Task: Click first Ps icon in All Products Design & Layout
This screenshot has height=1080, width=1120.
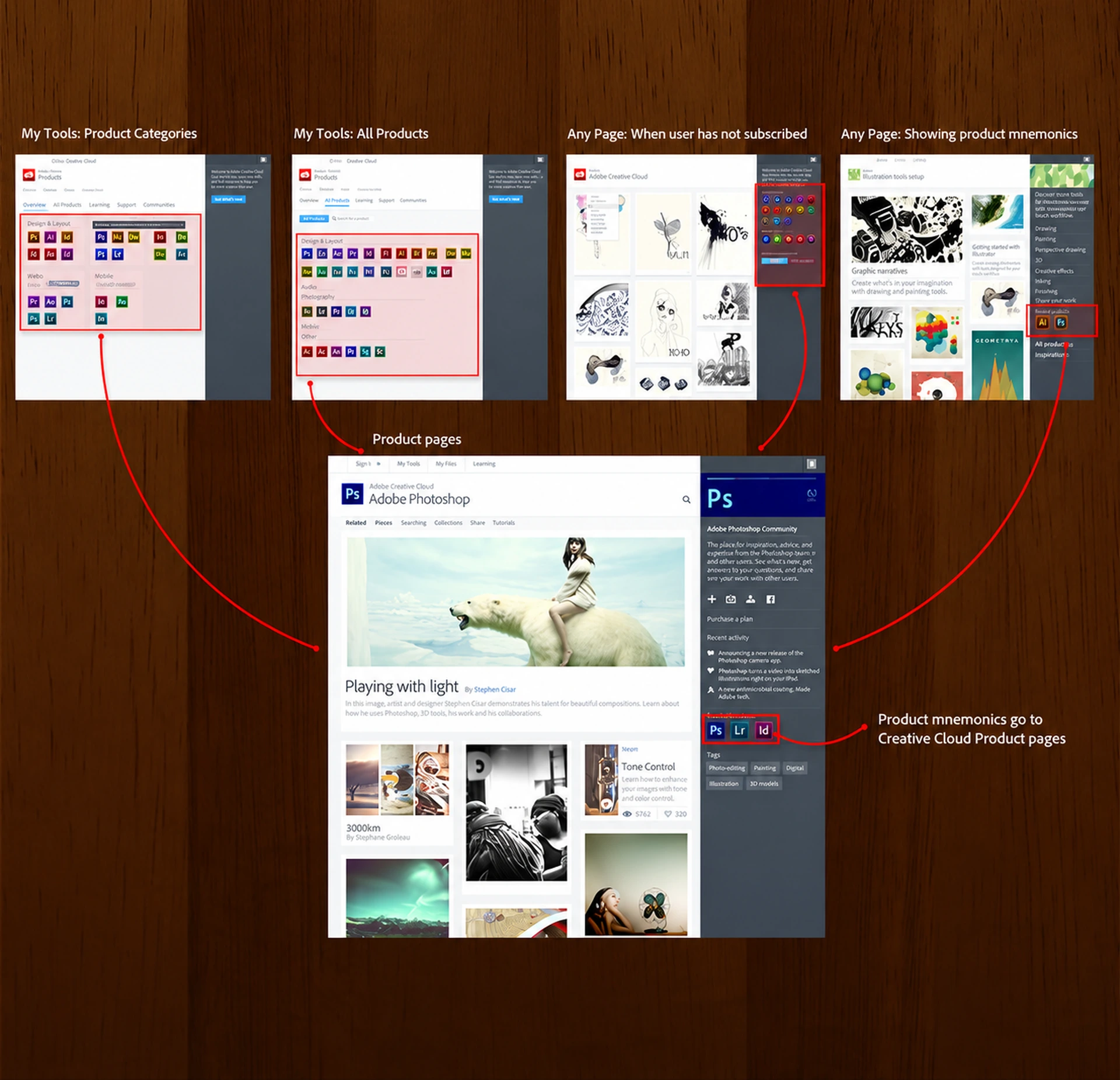Action: [307, 253]
